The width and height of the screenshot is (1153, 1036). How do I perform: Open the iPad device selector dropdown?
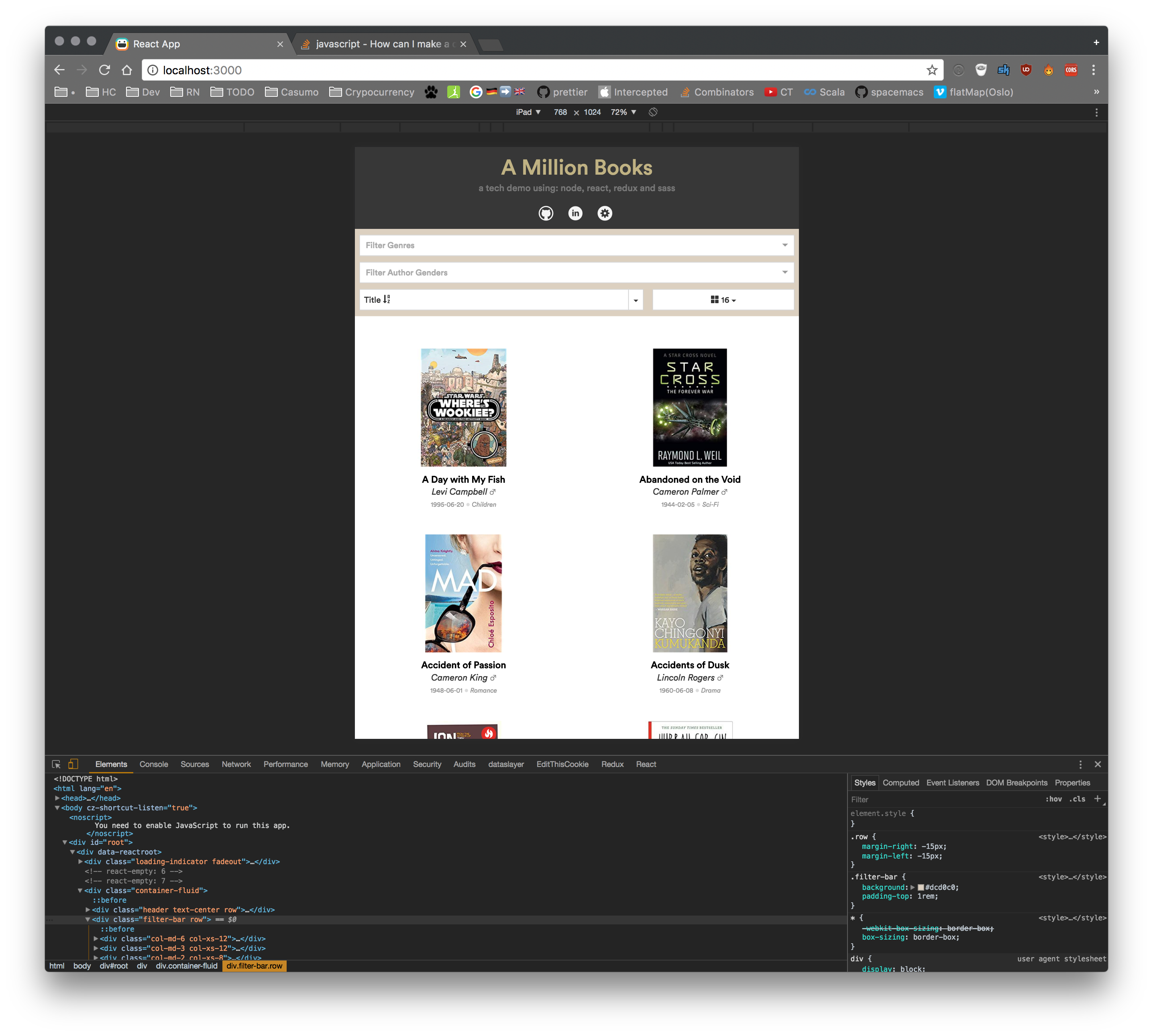tap(528, 112)
